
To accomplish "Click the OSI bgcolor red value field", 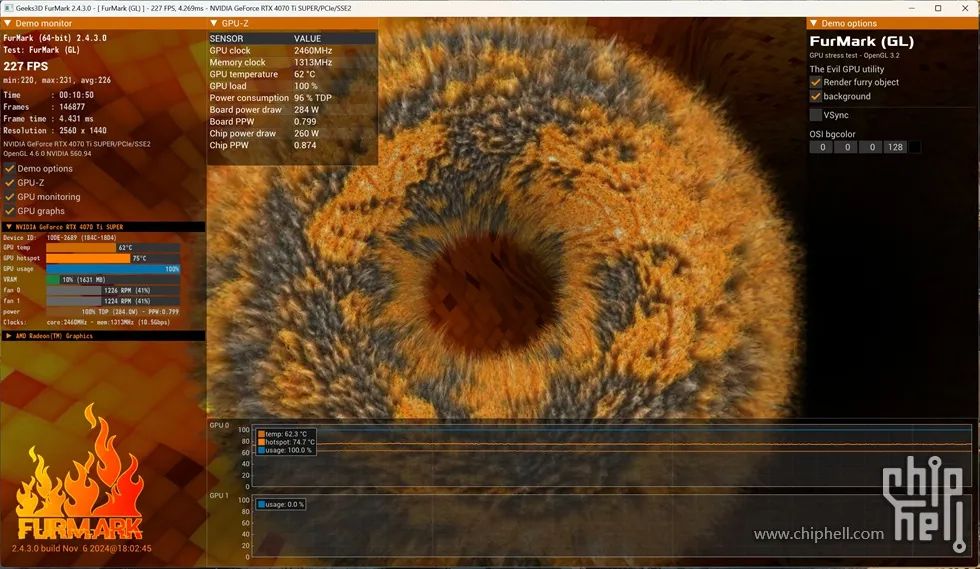I will [822, 147].
